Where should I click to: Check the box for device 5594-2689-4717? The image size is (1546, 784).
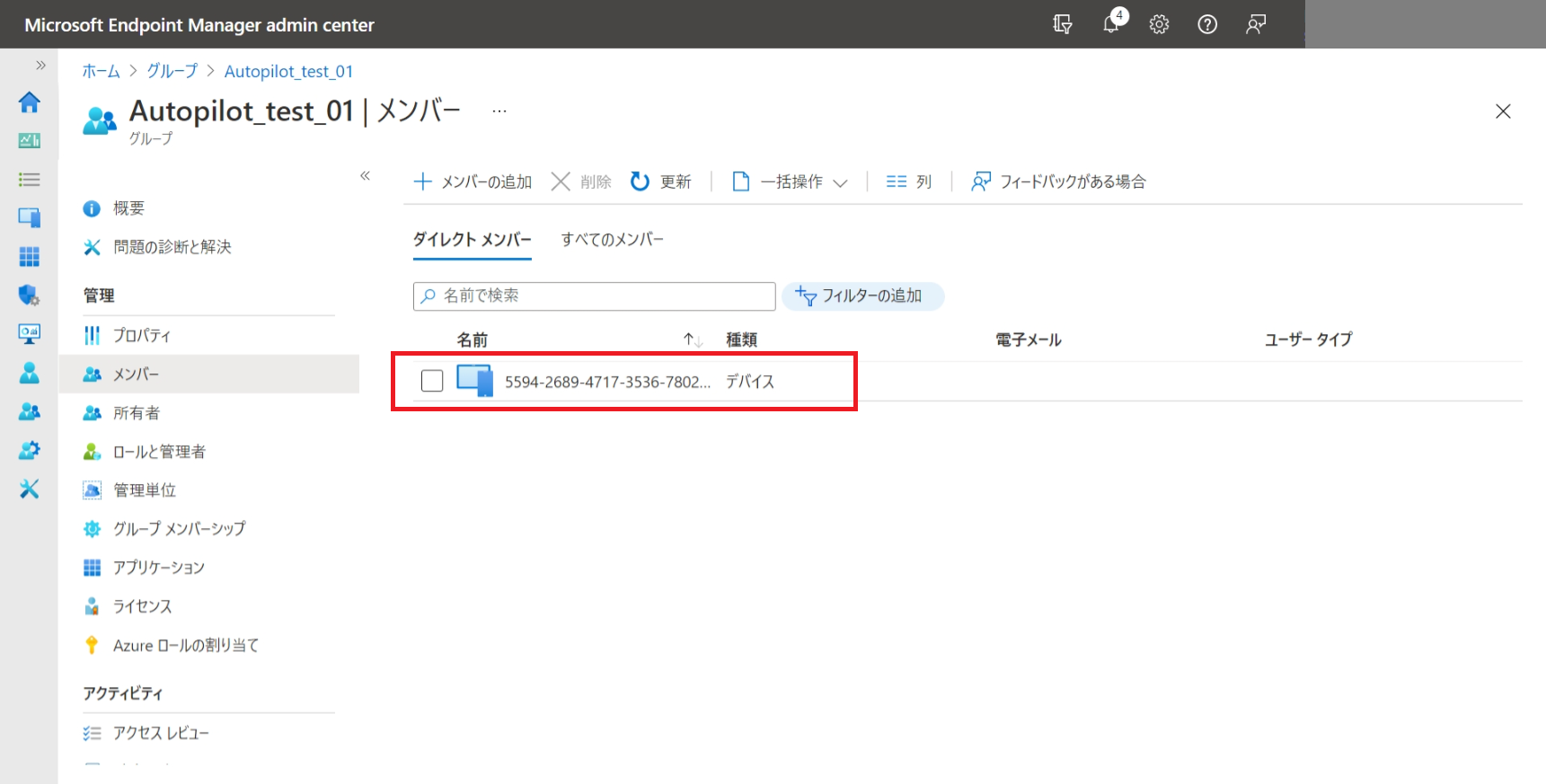[432, 381]
